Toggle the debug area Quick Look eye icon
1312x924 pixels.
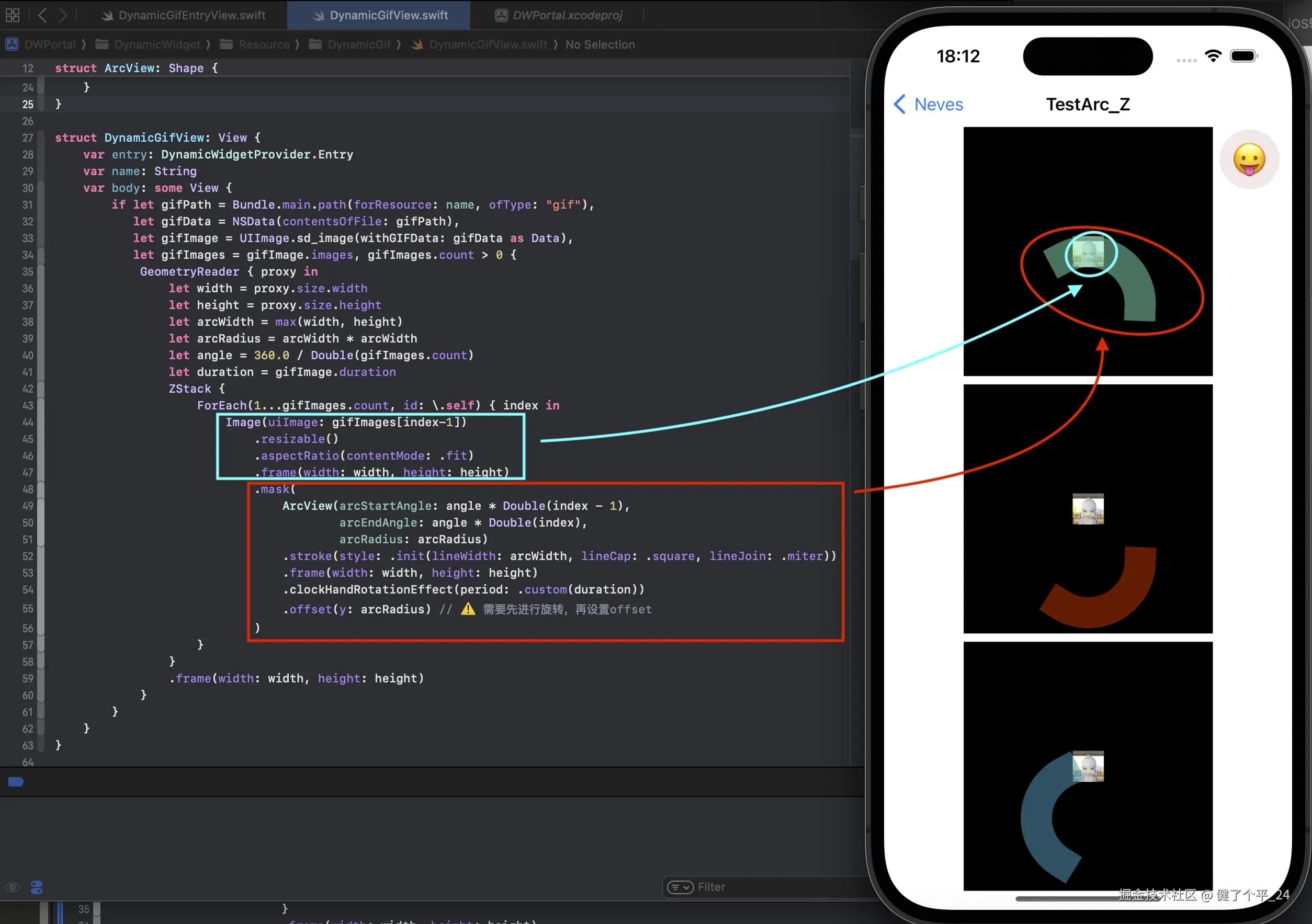(13, 887)
